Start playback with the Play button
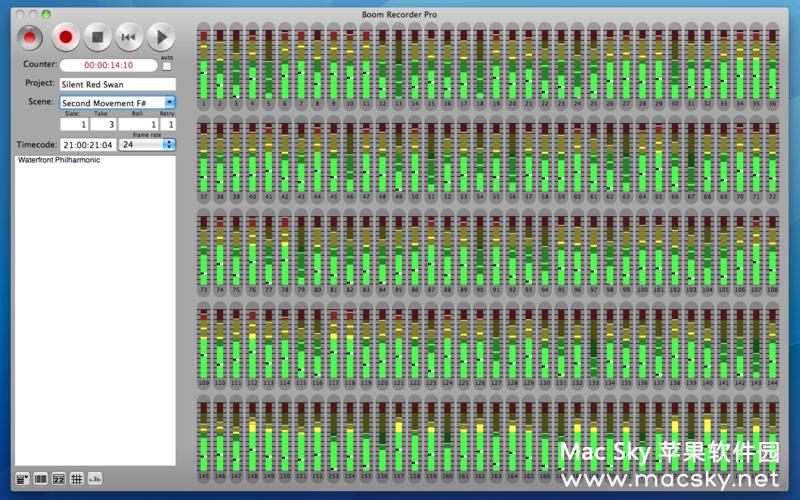The image size is (800, 500). pyautogui.click(x=161, y=37)
